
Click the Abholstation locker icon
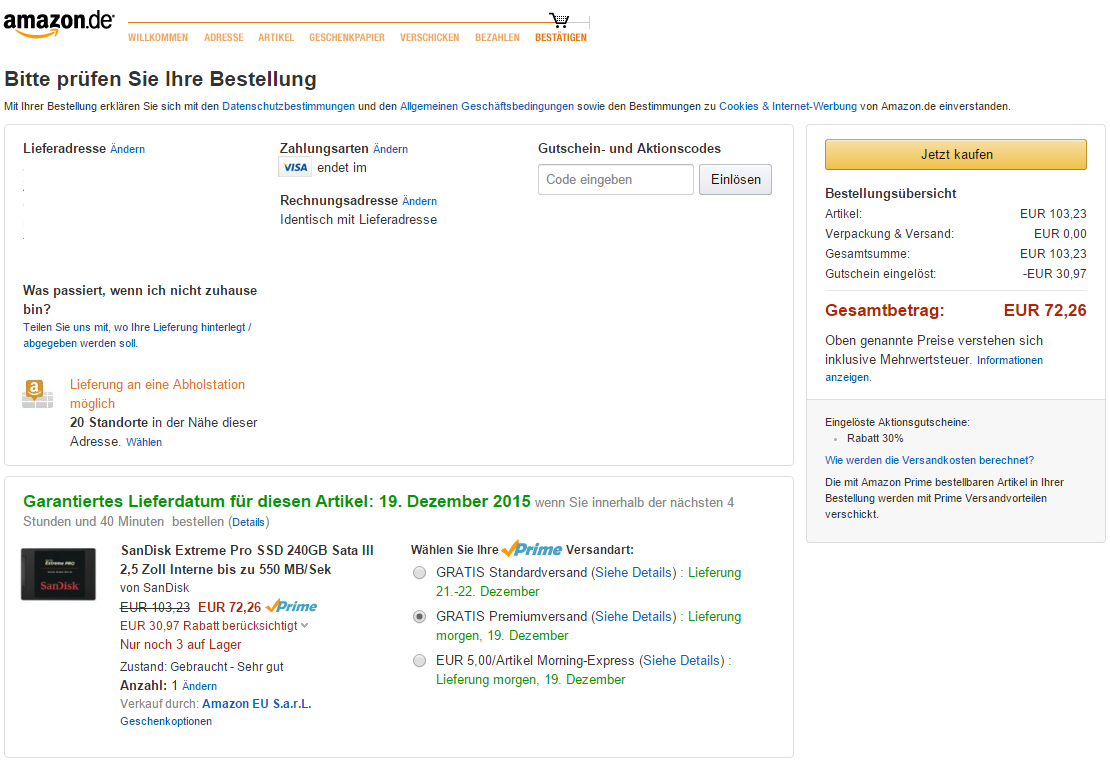pyautogui.click(x=38, y=394)
